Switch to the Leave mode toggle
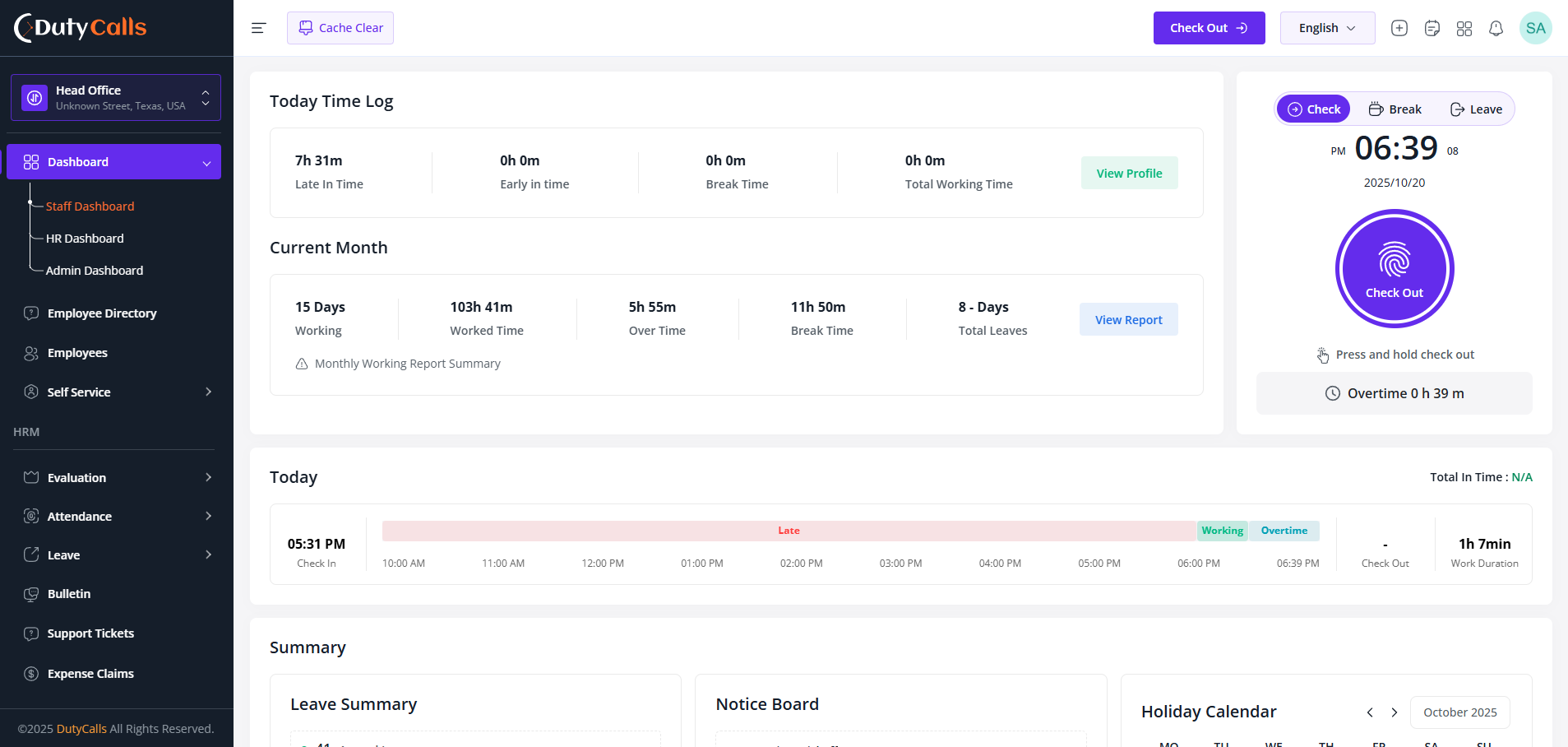The height and width of the screenshot is (747, 1568). (1476, 109)
